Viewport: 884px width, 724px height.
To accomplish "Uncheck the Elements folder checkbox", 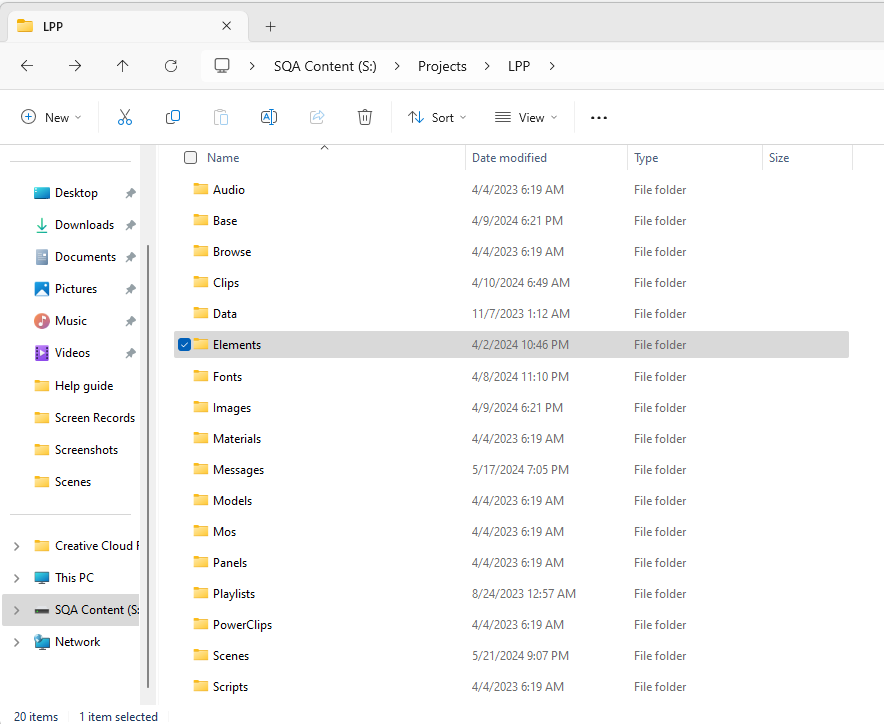I will [x=184, y=345].
